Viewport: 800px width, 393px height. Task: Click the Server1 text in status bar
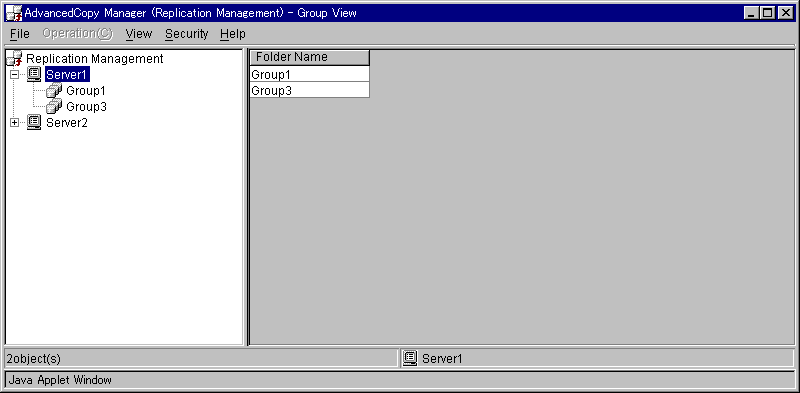pyautogui.click(x=442, y=359)
